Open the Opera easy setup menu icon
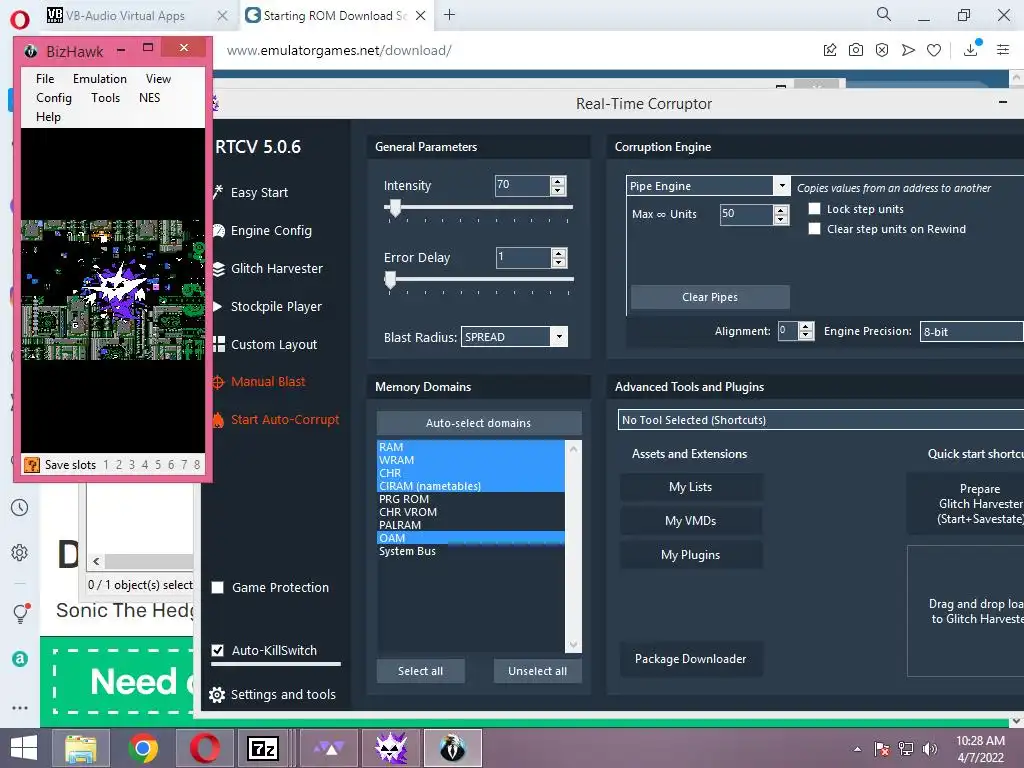Viewport: 1024px width, 768px height. pos(1003,50)
